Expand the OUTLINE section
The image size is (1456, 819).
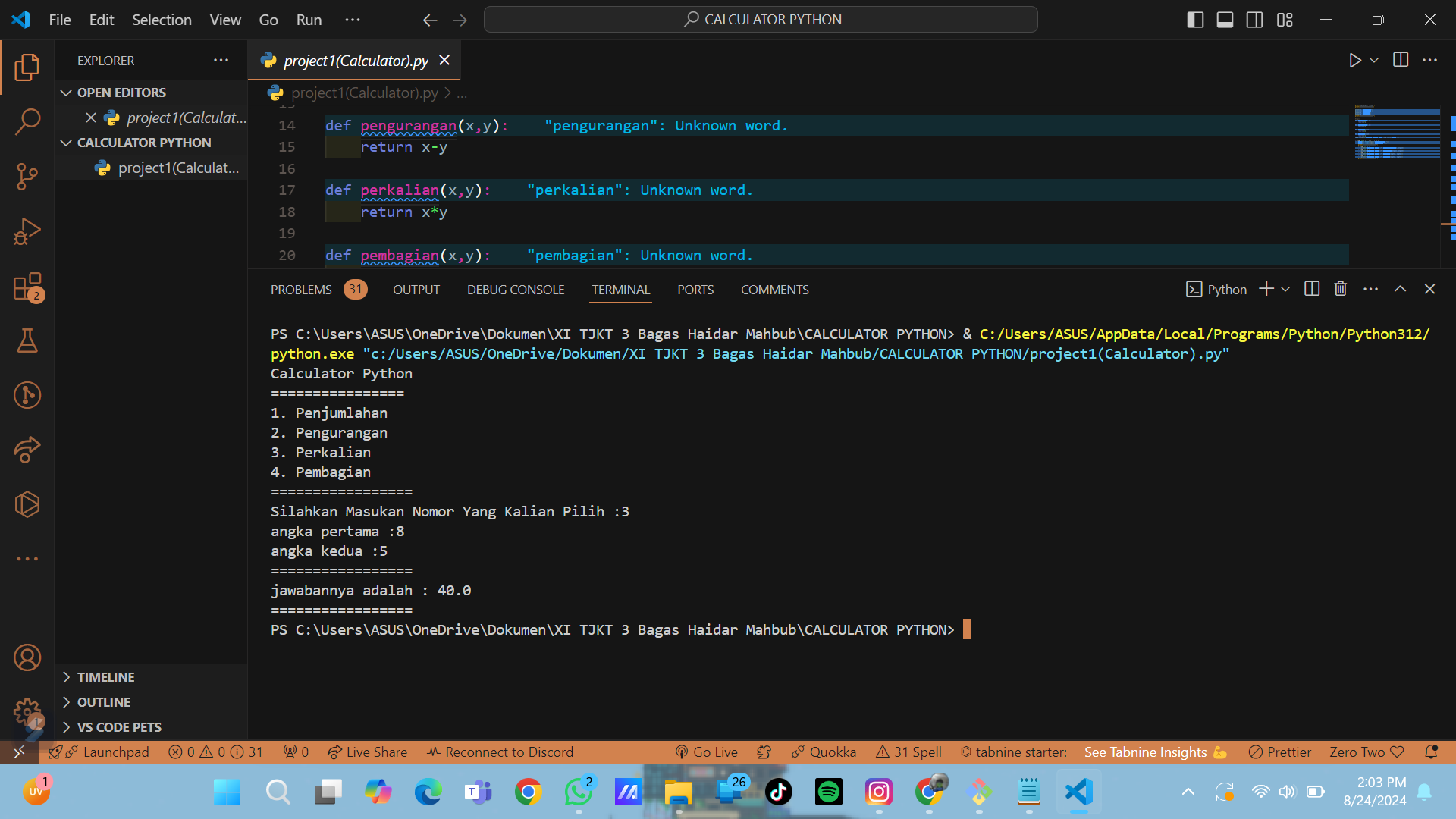pyautogui.click(x=103, y=702)
